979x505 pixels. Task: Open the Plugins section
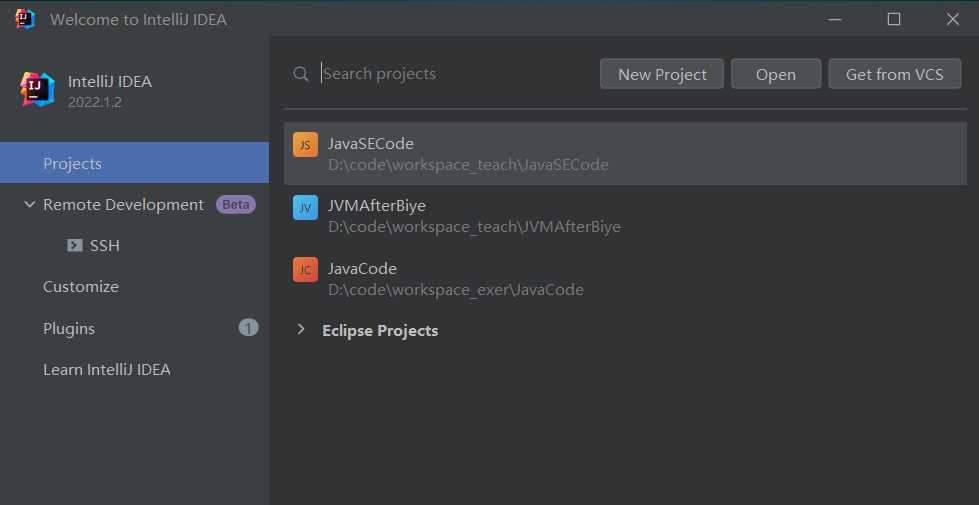coord(69,328)
